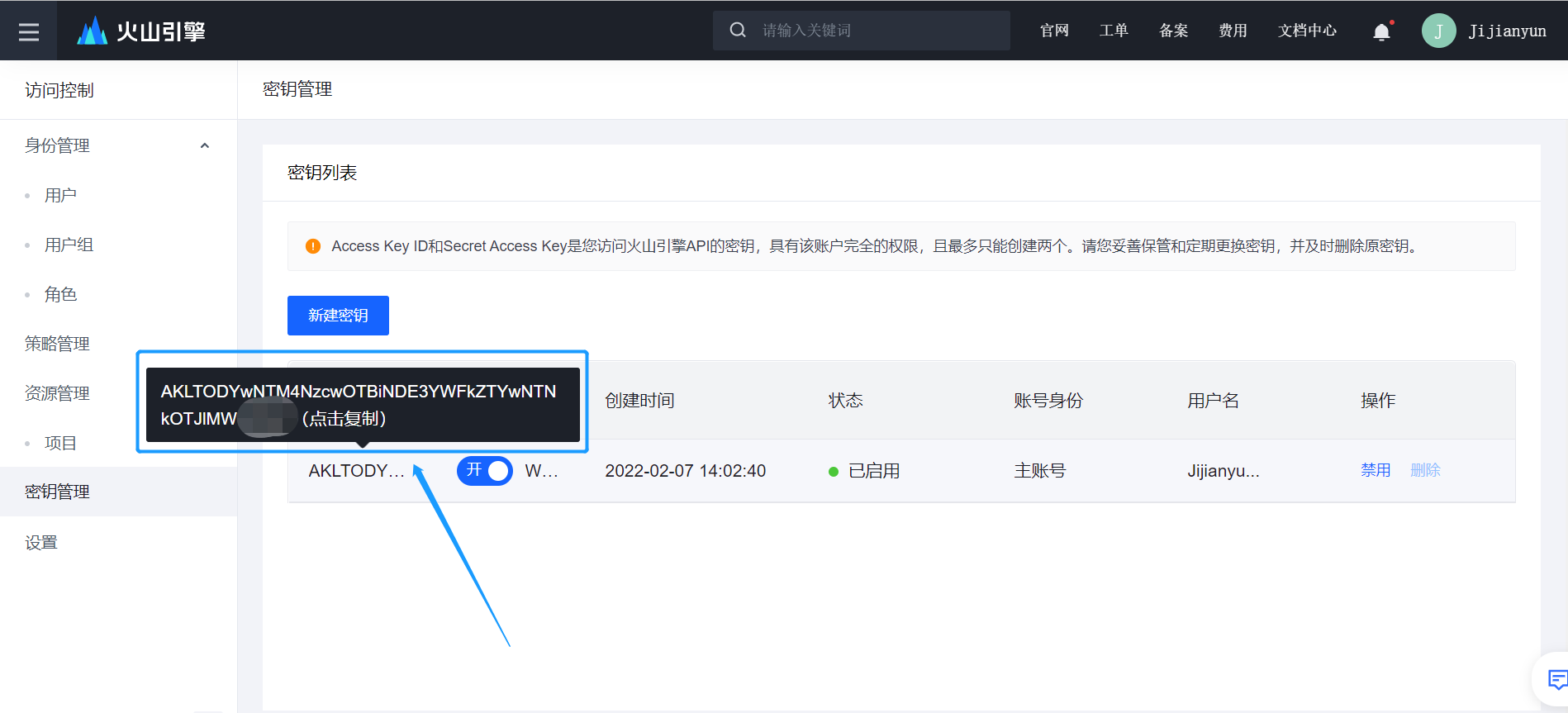The image size is (1568, 713).
Task: Click the 账号身份 column header
Action: click(1048, 401)
